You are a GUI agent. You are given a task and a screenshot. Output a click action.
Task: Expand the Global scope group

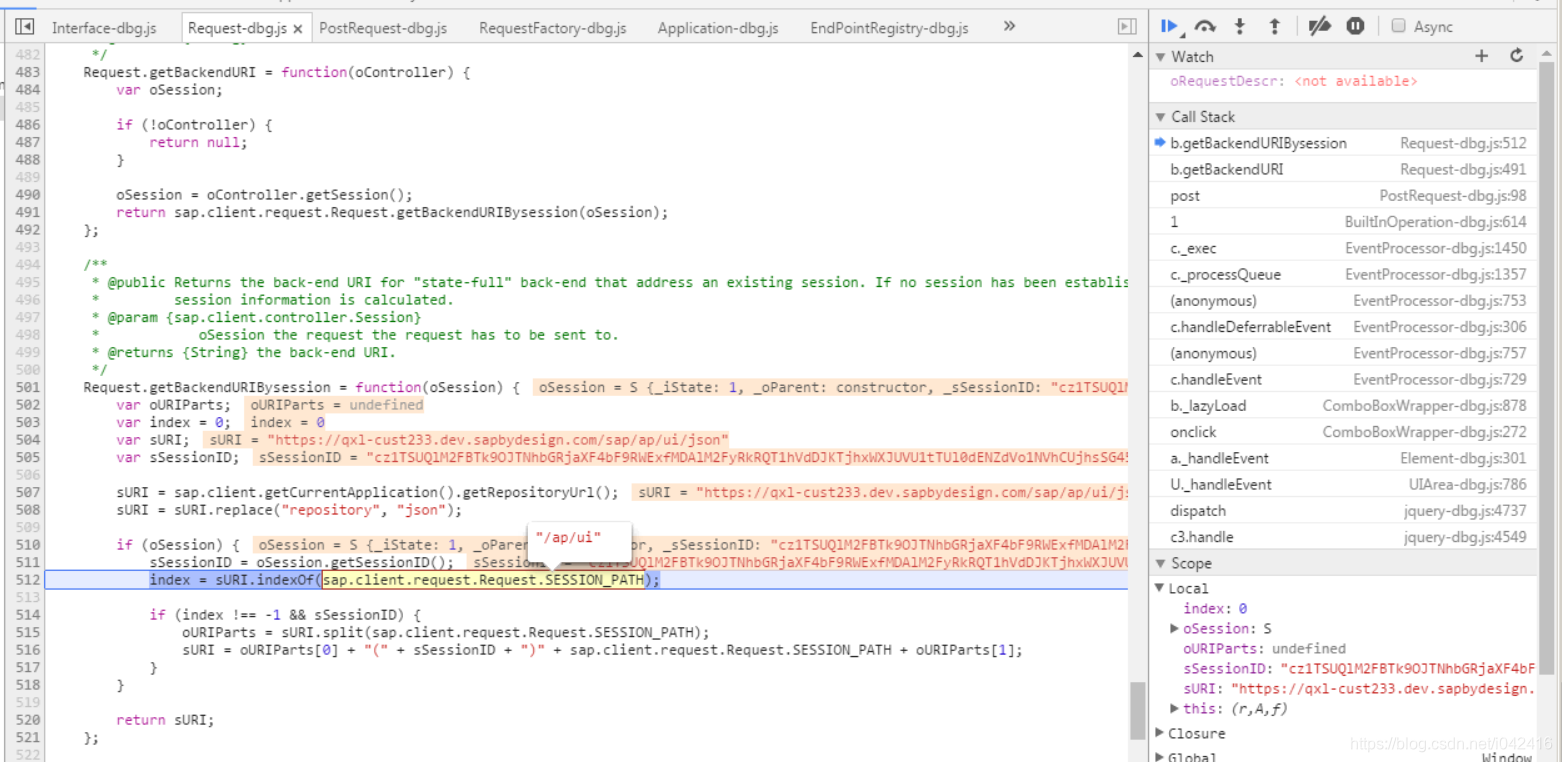pyautogui.click(x=1160, y=757)
